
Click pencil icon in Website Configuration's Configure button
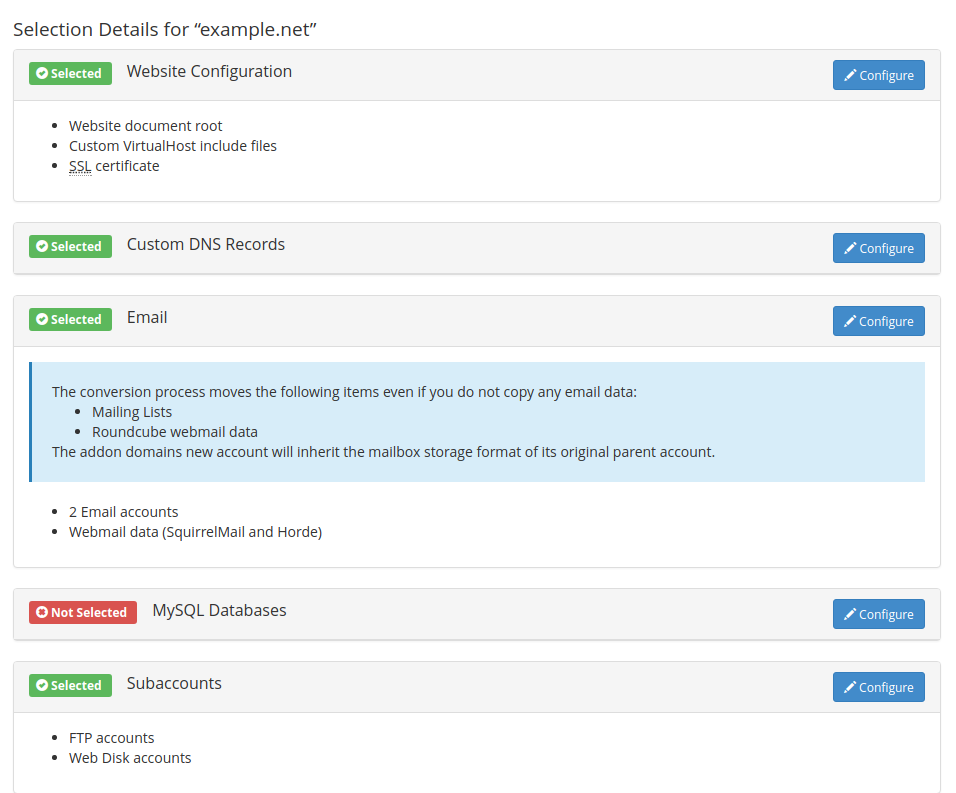(850, 75)
